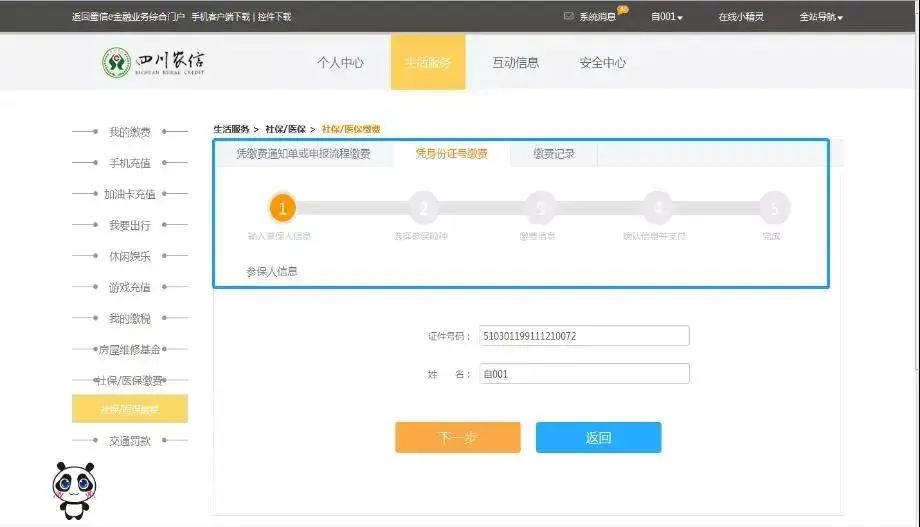Go to 安全中心 in top navigation
Image resolution: width=920 pixels, height=527 pixels.
tap(602, 62)
